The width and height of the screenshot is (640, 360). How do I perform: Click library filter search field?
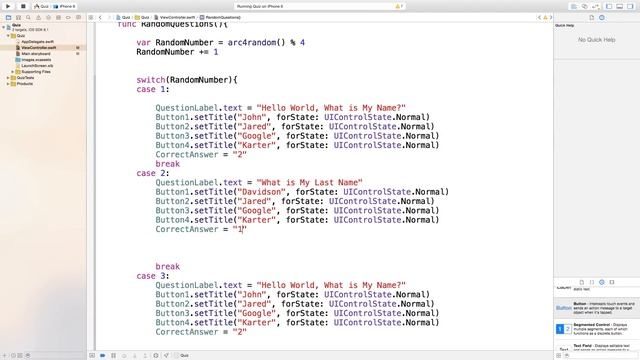coord(602,356)
